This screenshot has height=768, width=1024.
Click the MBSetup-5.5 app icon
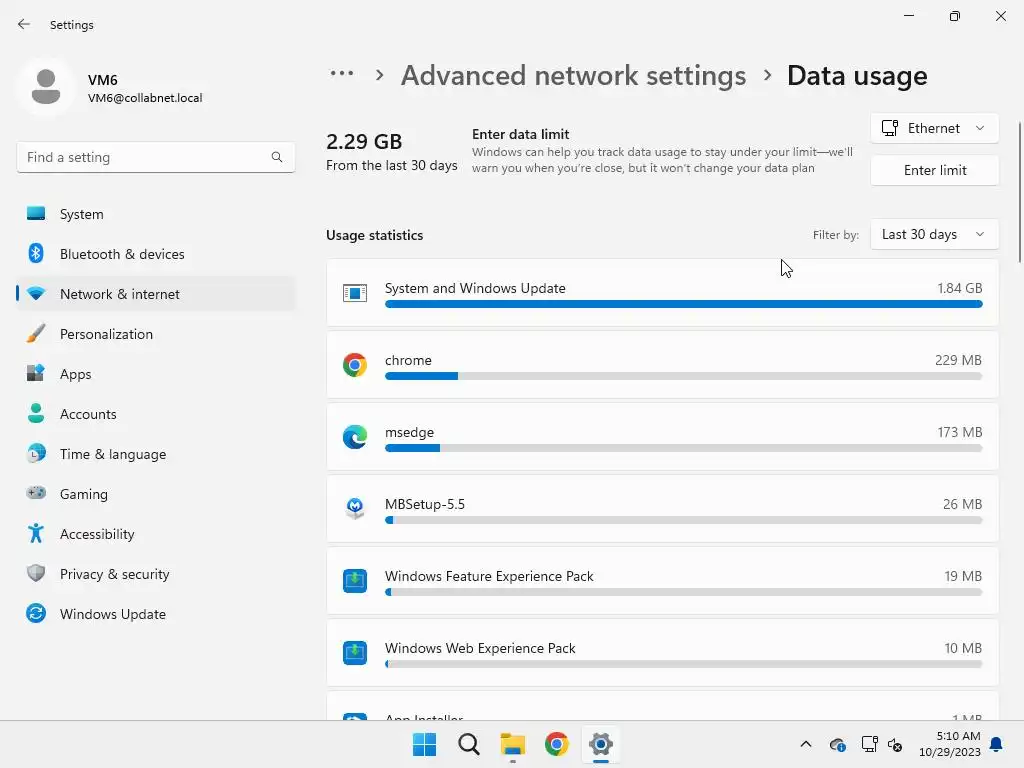tap(354, 509)
